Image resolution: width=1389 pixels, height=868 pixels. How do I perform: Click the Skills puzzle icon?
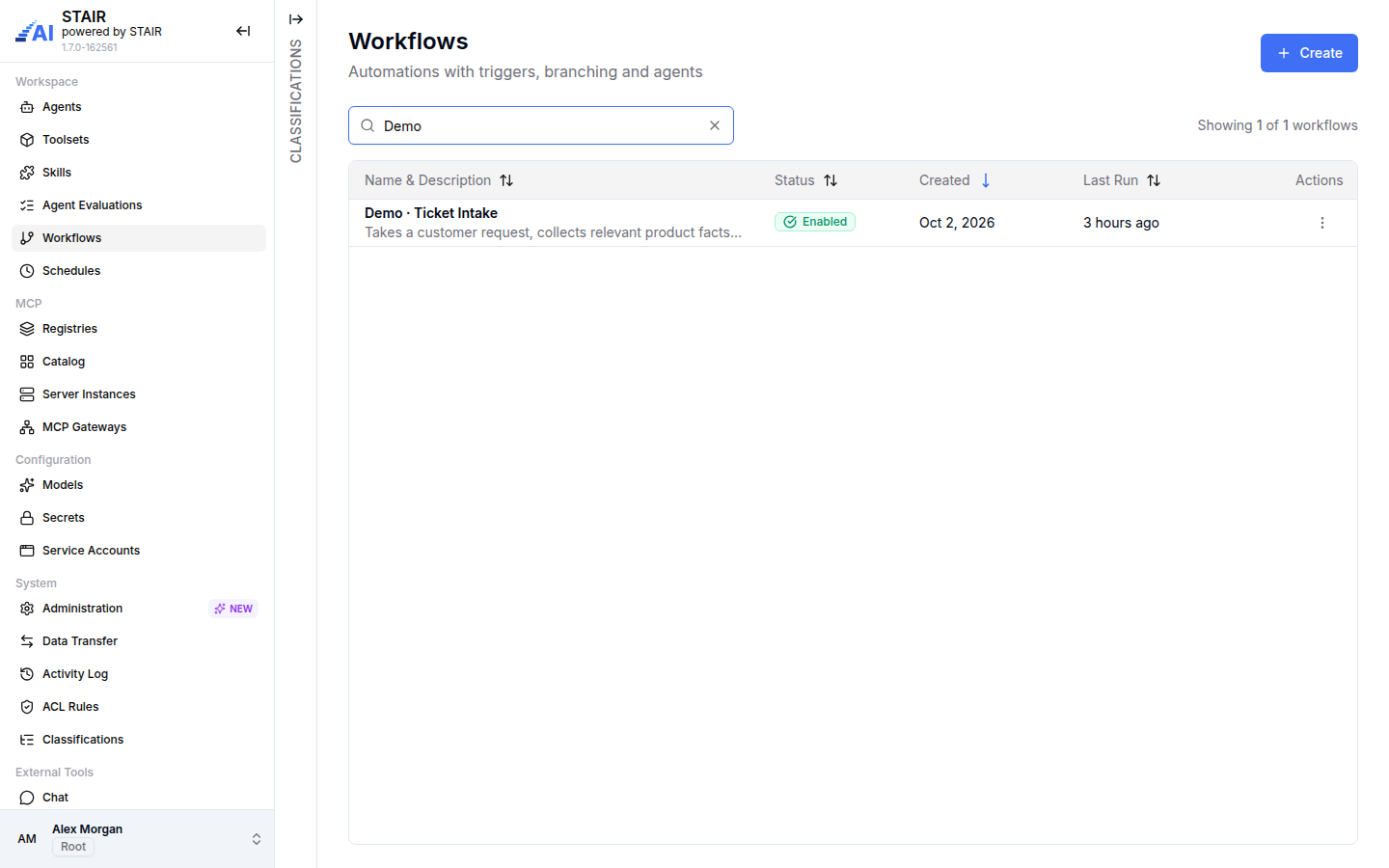pos(27,173)
